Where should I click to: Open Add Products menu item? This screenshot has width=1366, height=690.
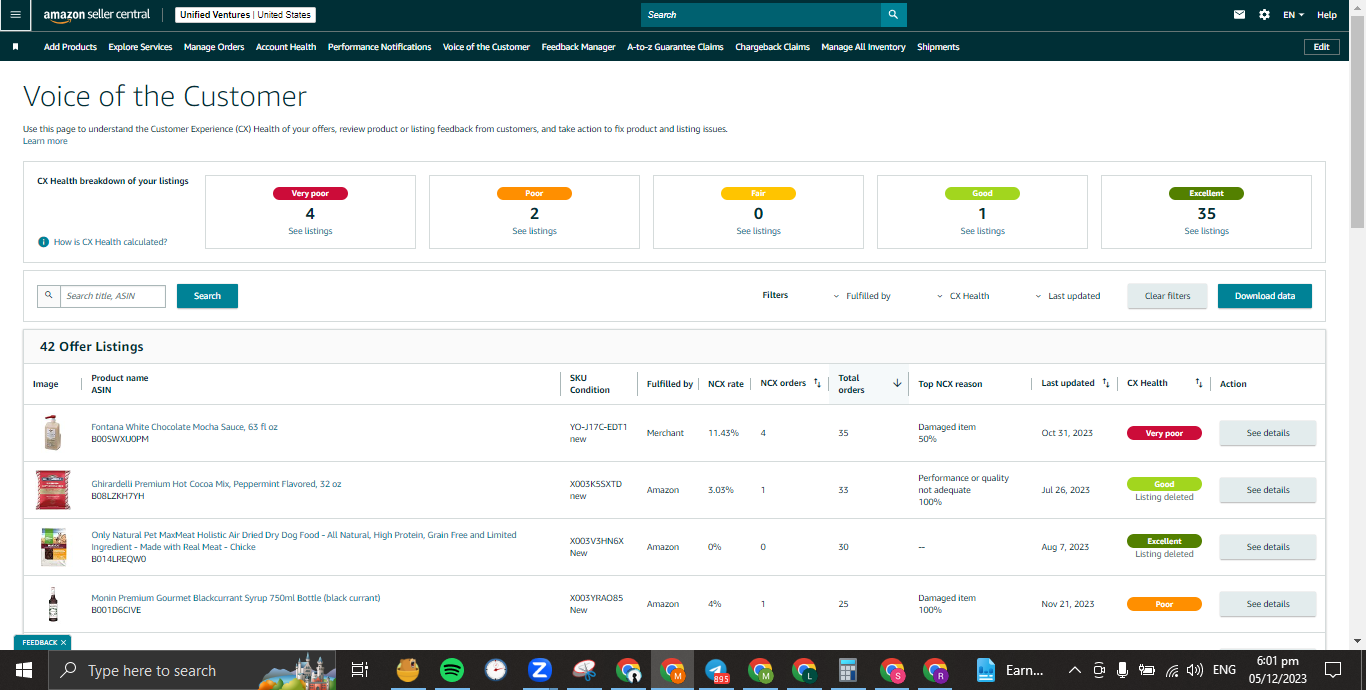click(70, 47)
